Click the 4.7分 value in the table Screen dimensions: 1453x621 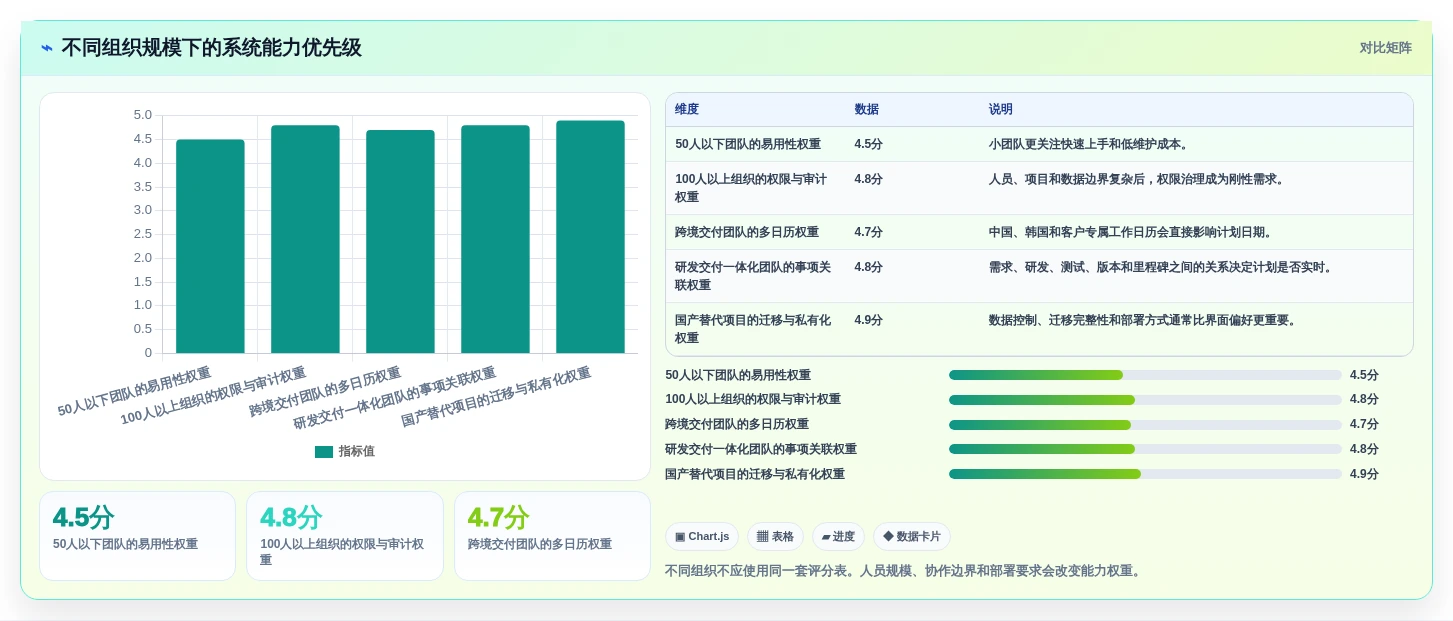pyautogui.click(x=869, y=232)
